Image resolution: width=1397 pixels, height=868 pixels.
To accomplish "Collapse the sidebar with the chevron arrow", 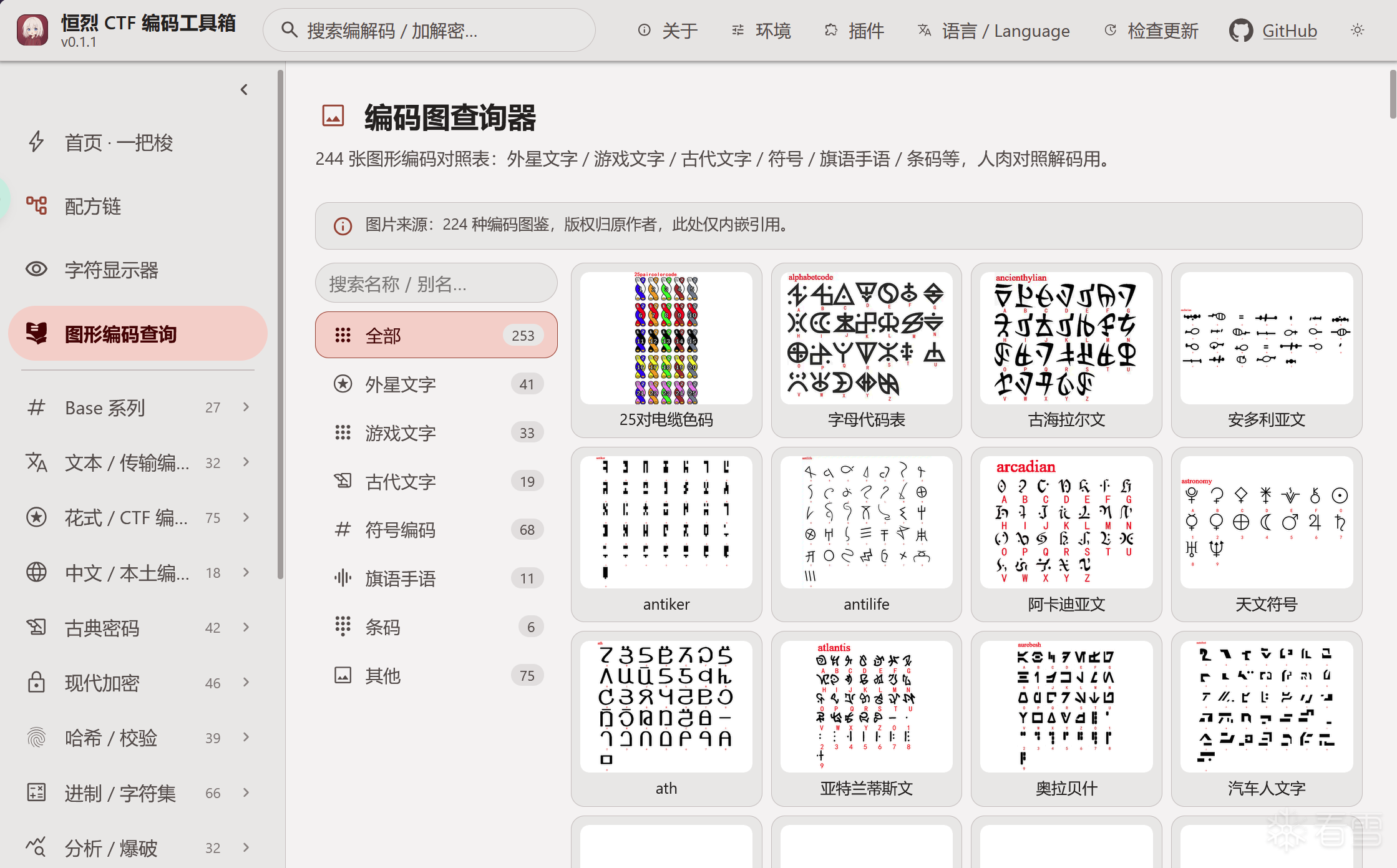I will tap(244, 90).
